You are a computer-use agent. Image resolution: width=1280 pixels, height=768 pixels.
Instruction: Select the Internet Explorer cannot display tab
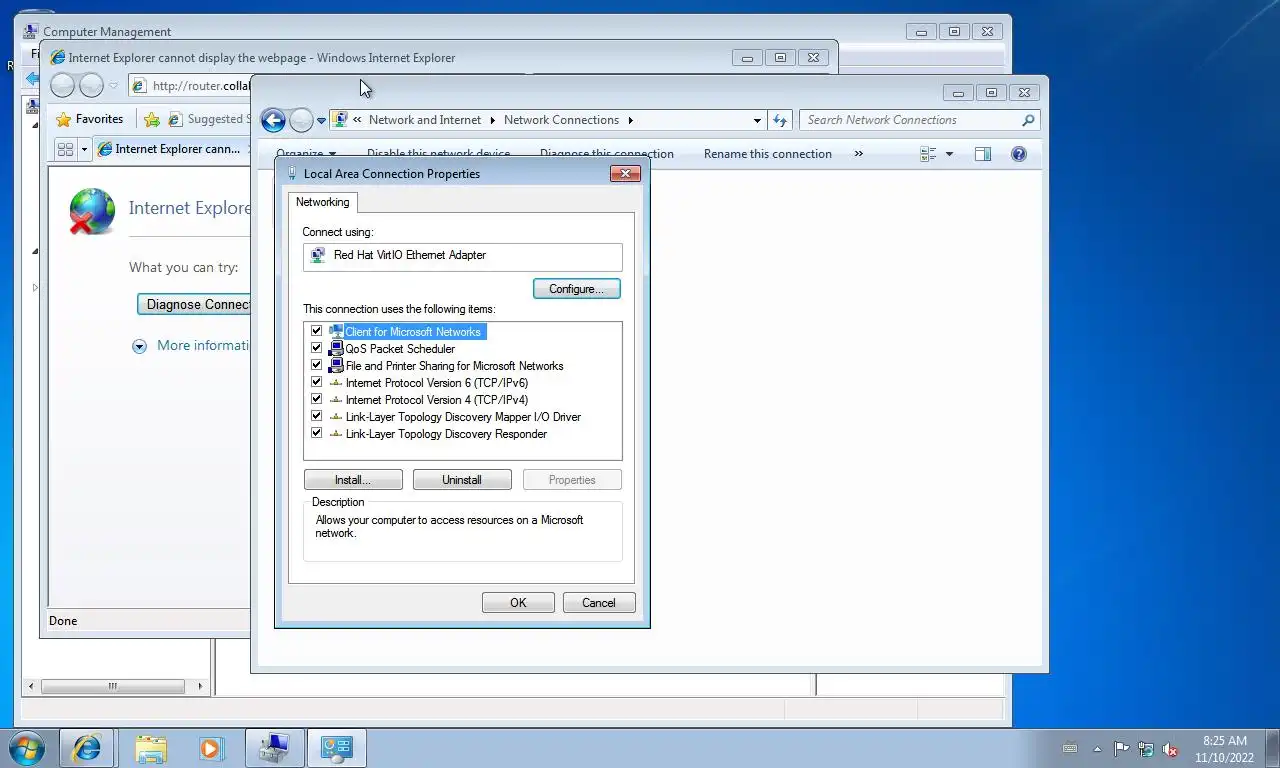click(171, 149)
